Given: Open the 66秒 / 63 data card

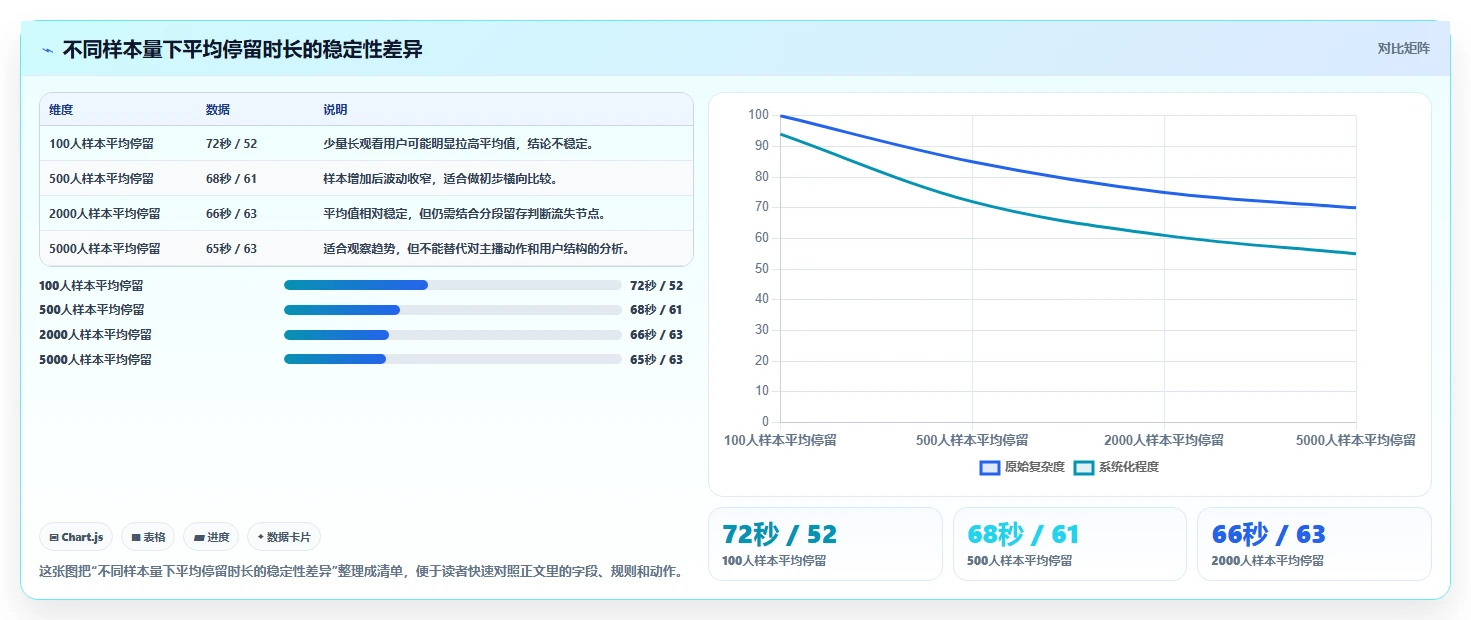Looking at the screenshot, I should [1314, 544].
